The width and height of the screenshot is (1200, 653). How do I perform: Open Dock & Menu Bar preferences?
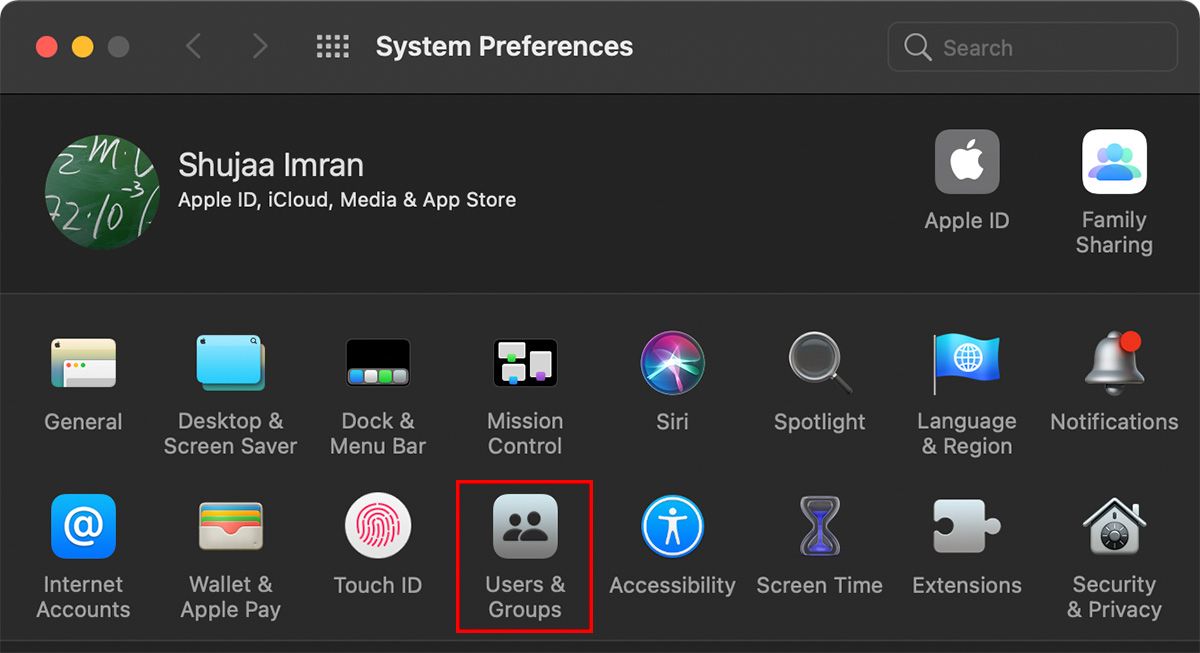(377, 362)
